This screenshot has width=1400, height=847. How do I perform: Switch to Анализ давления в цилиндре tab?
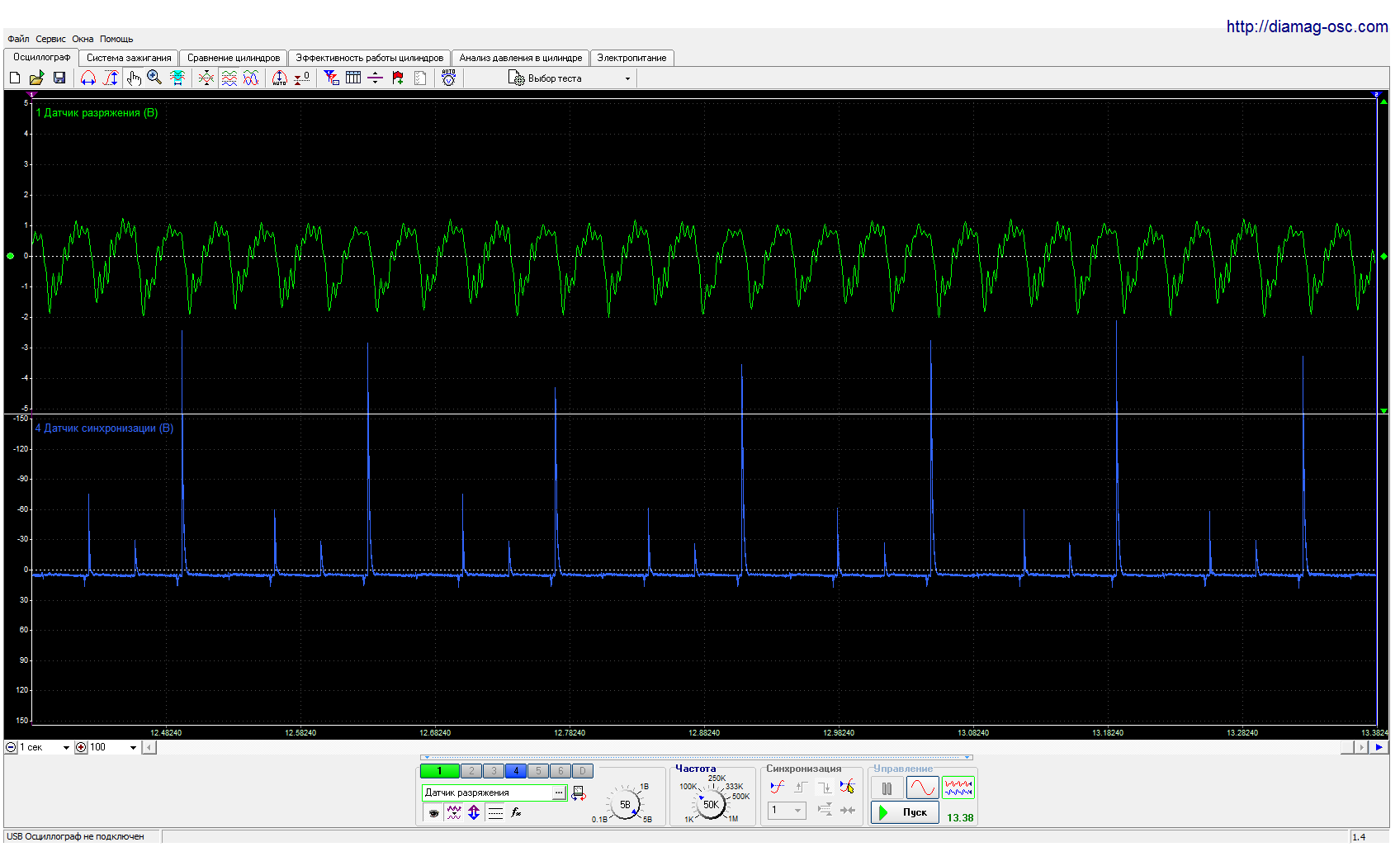pos(521,58)
